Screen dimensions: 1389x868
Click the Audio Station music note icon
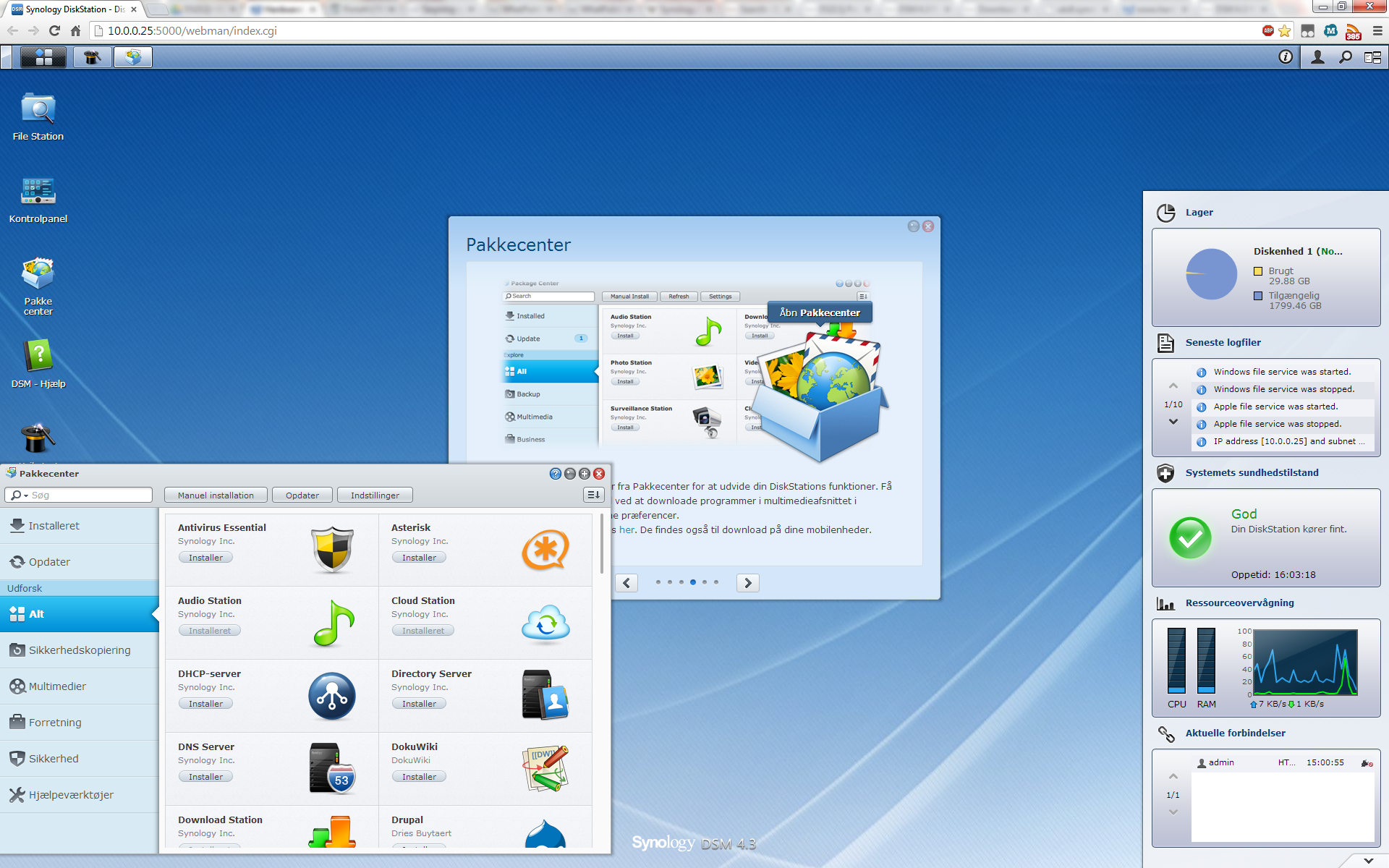(333, 623)
